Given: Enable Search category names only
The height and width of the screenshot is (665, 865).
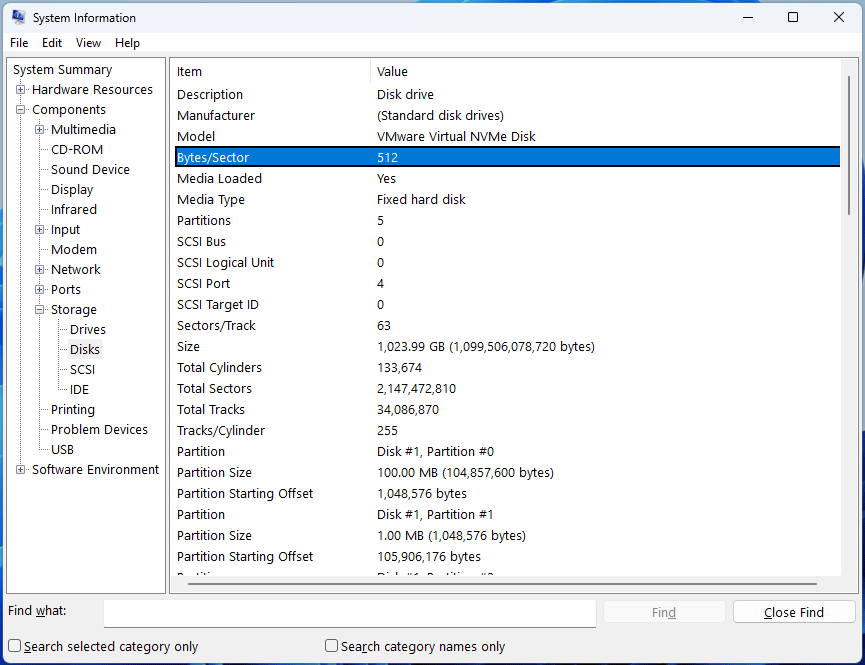Looking at the screenshot, I should (x=330, y=646).
